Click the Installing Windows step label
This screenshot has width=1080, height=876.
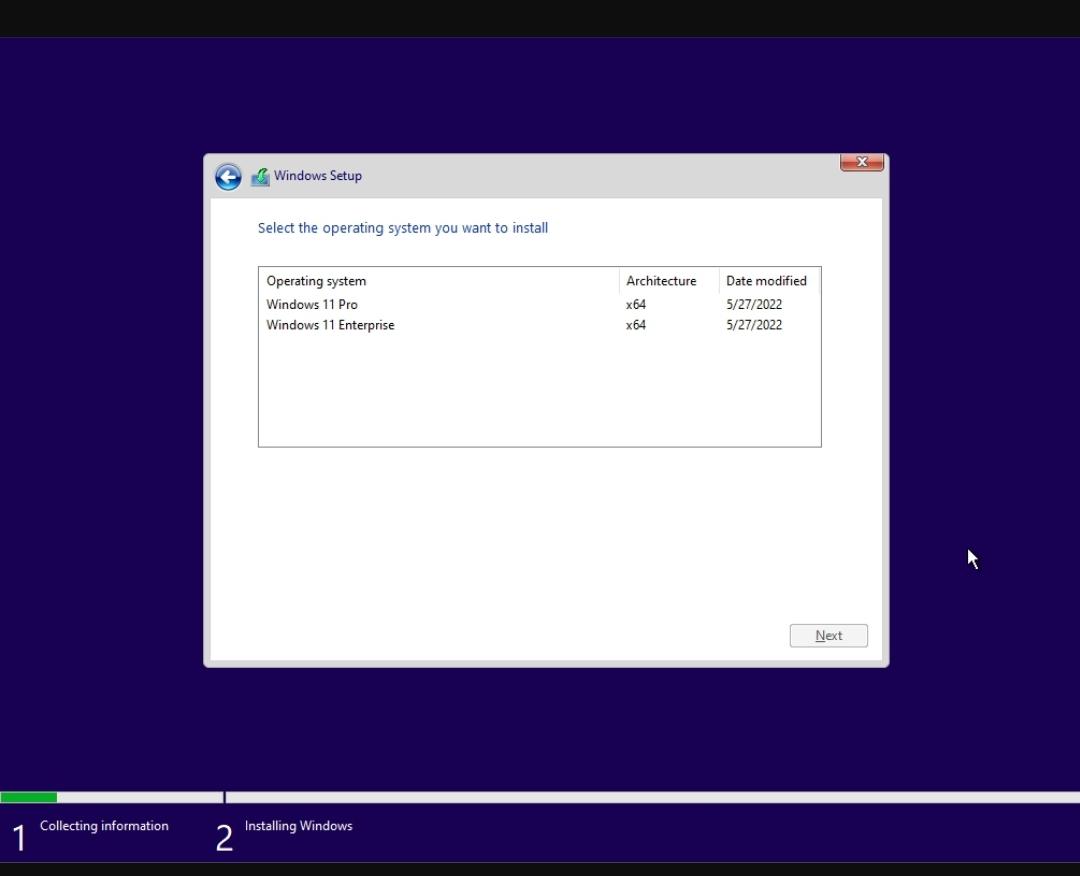pos(298,826)
